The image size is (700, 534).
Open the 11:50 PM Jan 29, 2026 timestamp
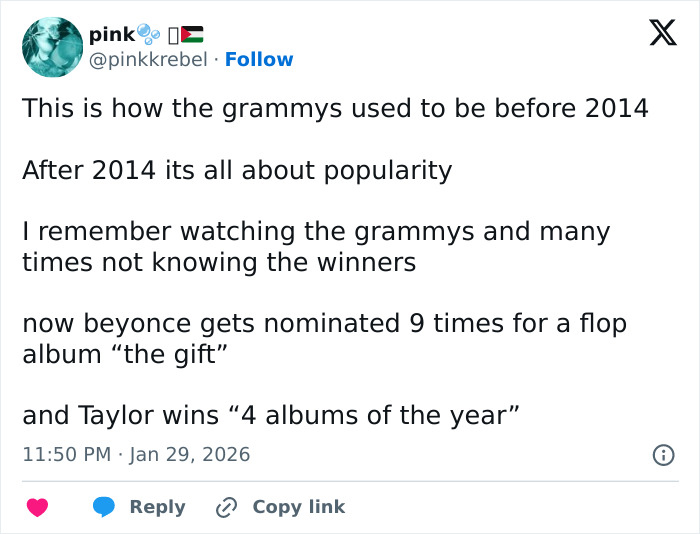pos(136,454)
